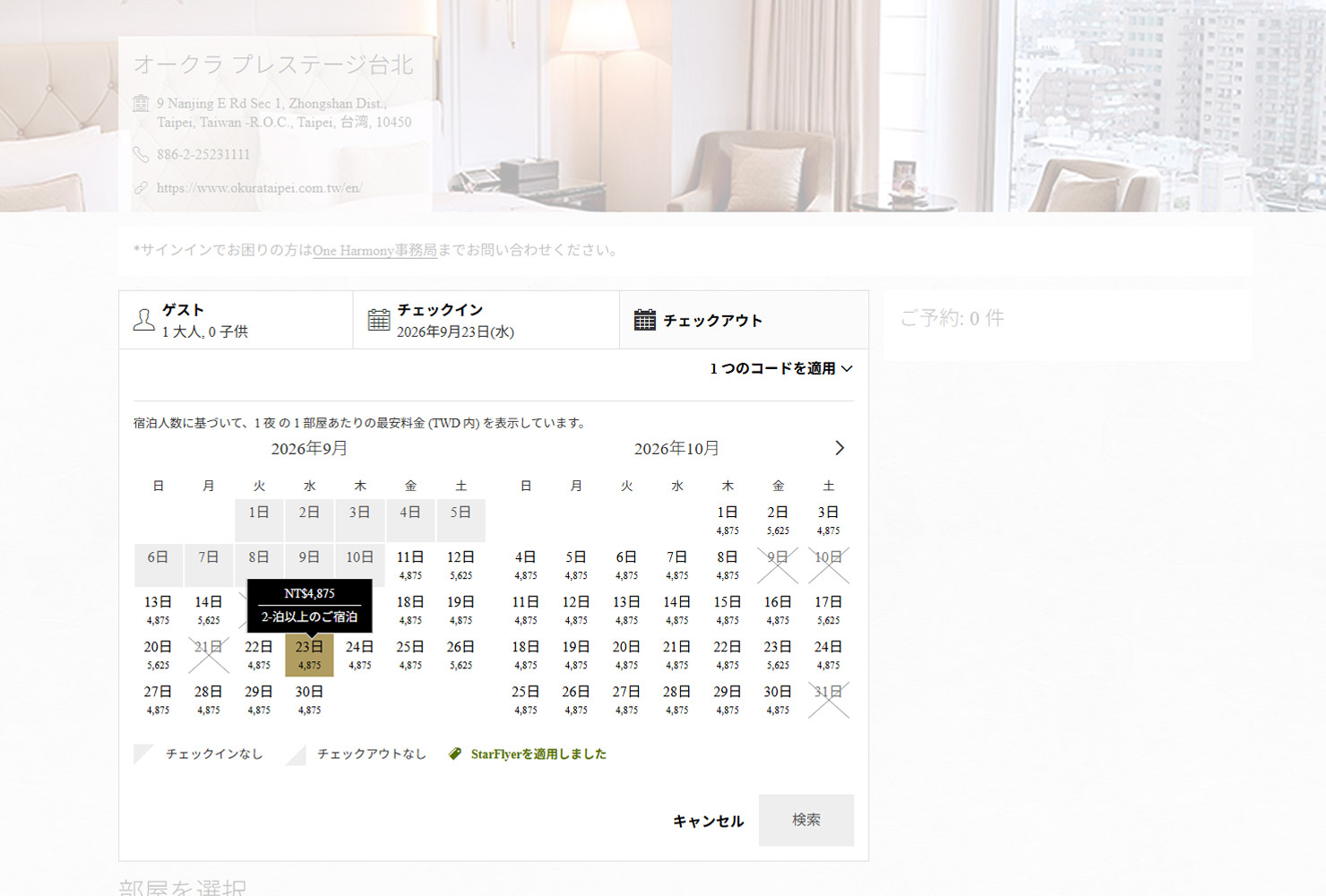
Task: Click the キャンセル button
Action: 708,821
